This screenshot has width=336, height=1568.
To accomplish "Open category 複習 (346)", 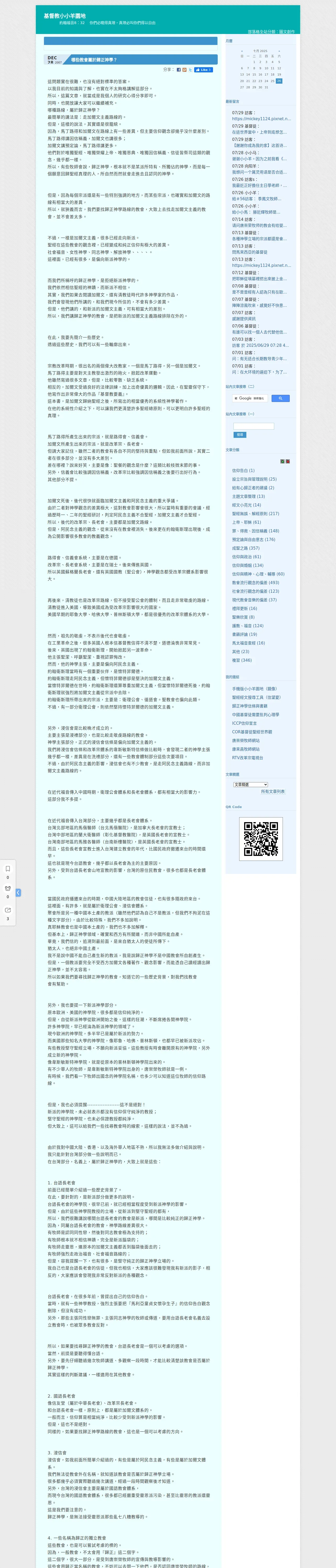I will pyautogui.click(x=242, y=660).
